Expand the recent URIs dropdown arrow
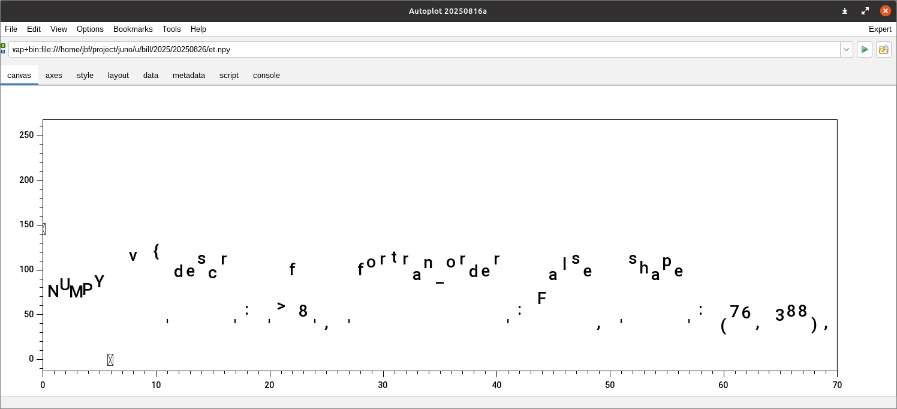This screenshot has height=409, width=897. pos(846,49)
